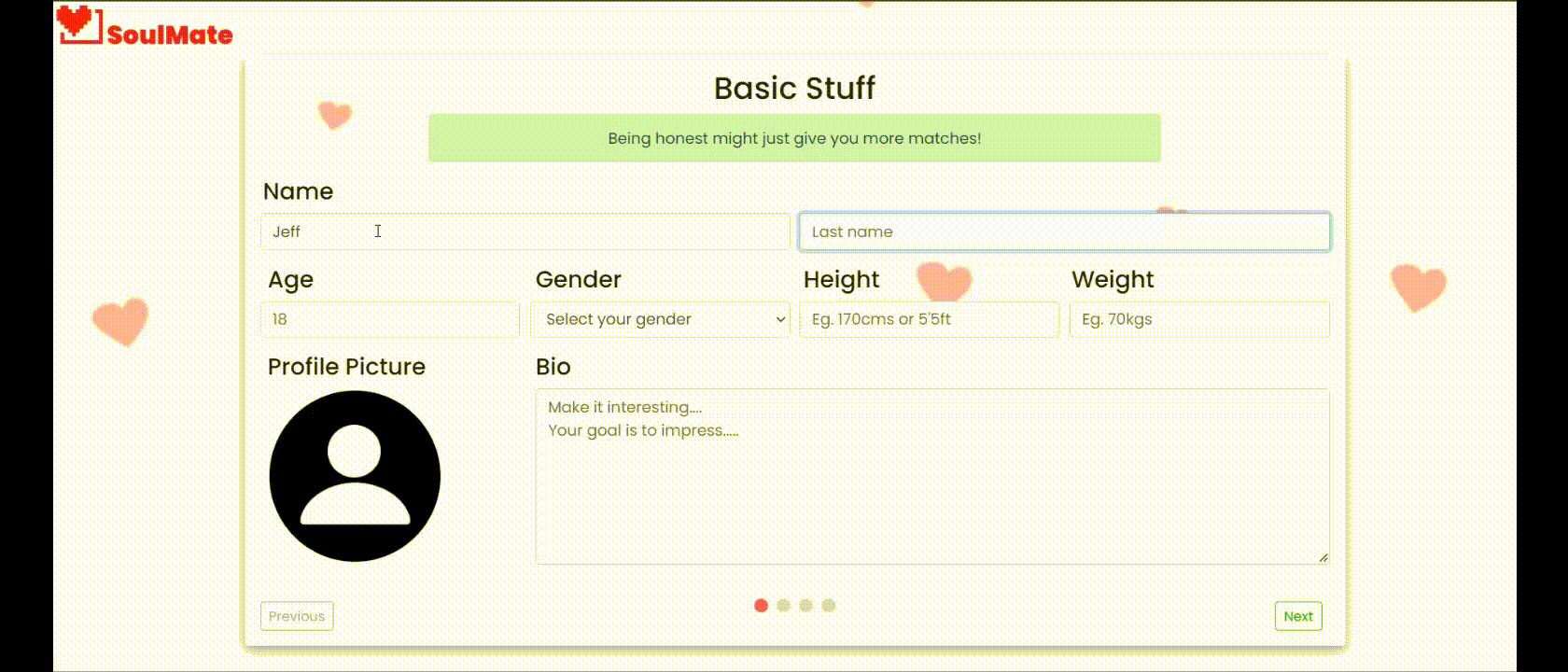Screen dimensions: 1568x672
Task: Click the gender dropdown chevron arrow
Action: (780, 319)
